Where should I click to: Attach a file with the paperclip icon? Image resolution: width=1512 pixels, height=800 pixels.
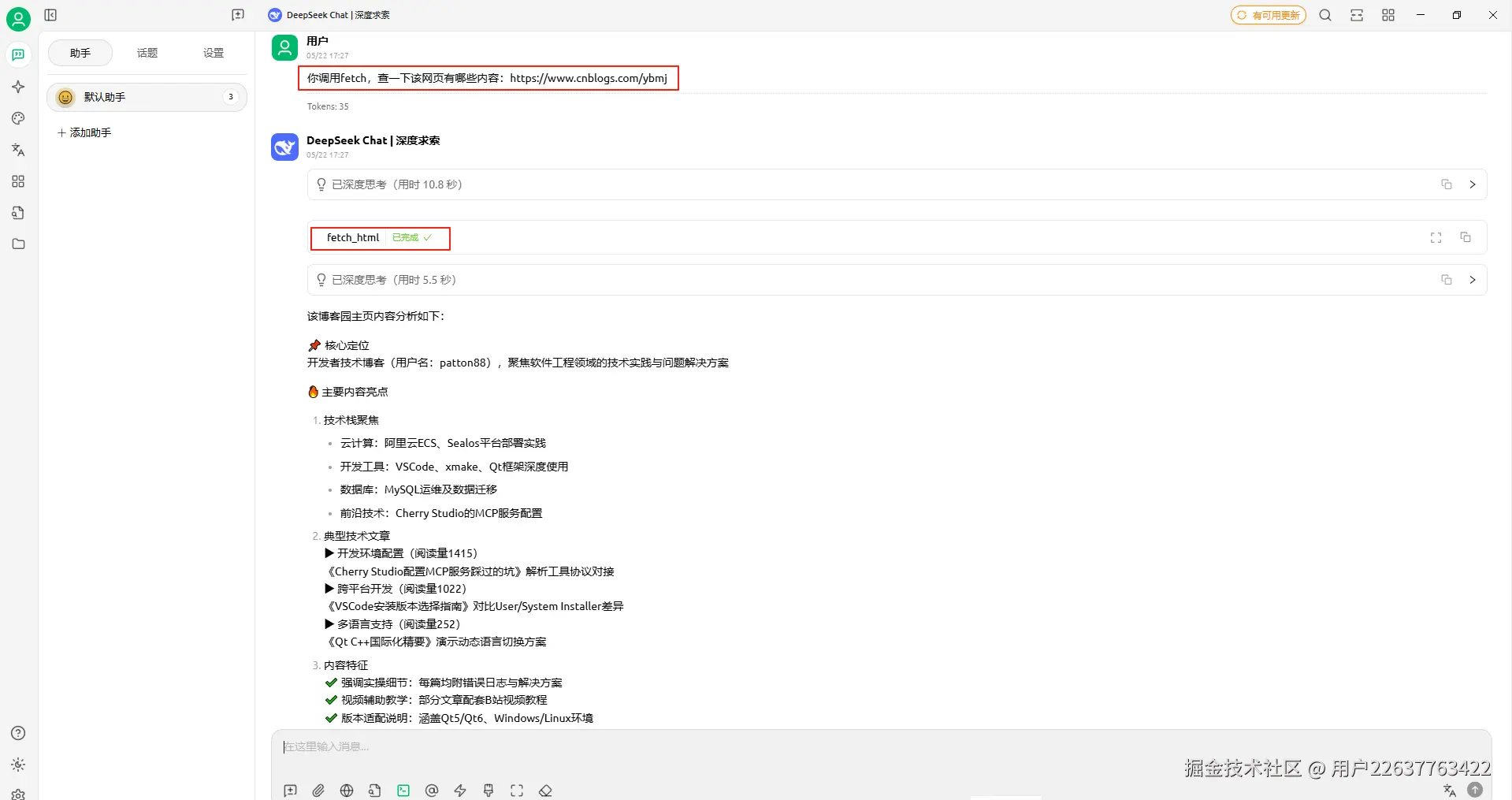(x=318, y=791)
